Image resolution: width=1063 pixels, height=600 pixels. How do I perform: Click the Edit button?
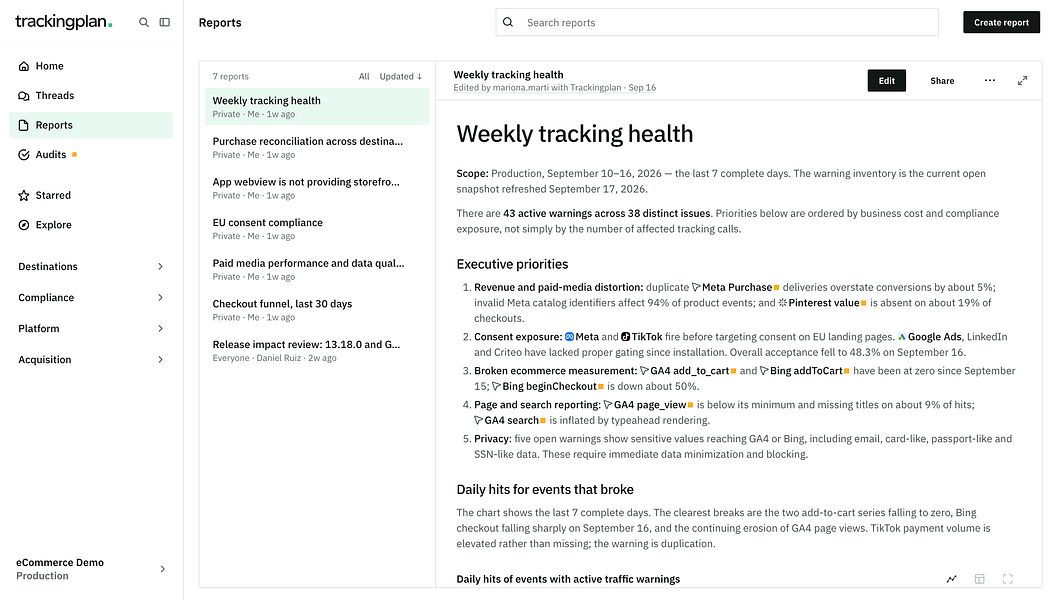(887, 81)
